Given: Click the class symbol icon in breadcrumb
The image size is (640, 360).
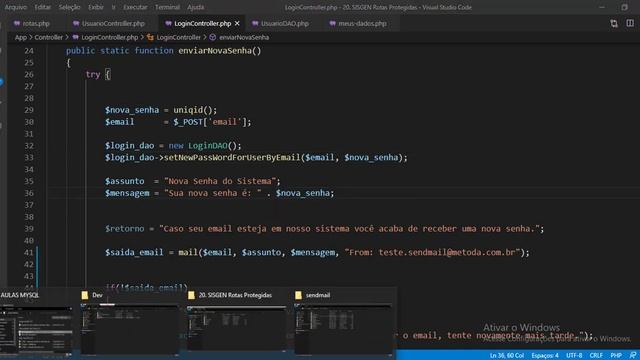Looking at the screenshot, I should pyautogui.click(x=150, y=37).
